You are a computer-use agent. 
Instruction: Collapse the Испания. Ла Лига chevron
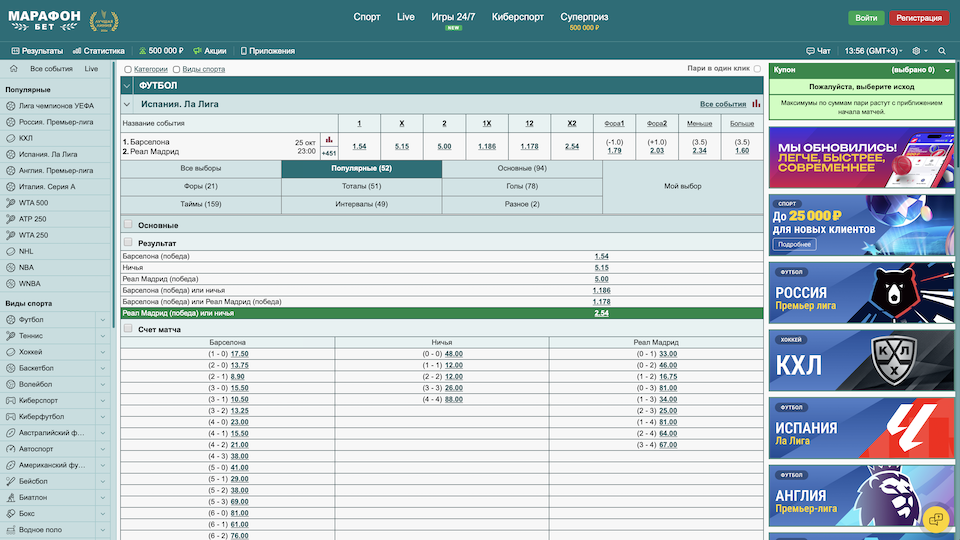pyautogui.click(x=127, y=104)
